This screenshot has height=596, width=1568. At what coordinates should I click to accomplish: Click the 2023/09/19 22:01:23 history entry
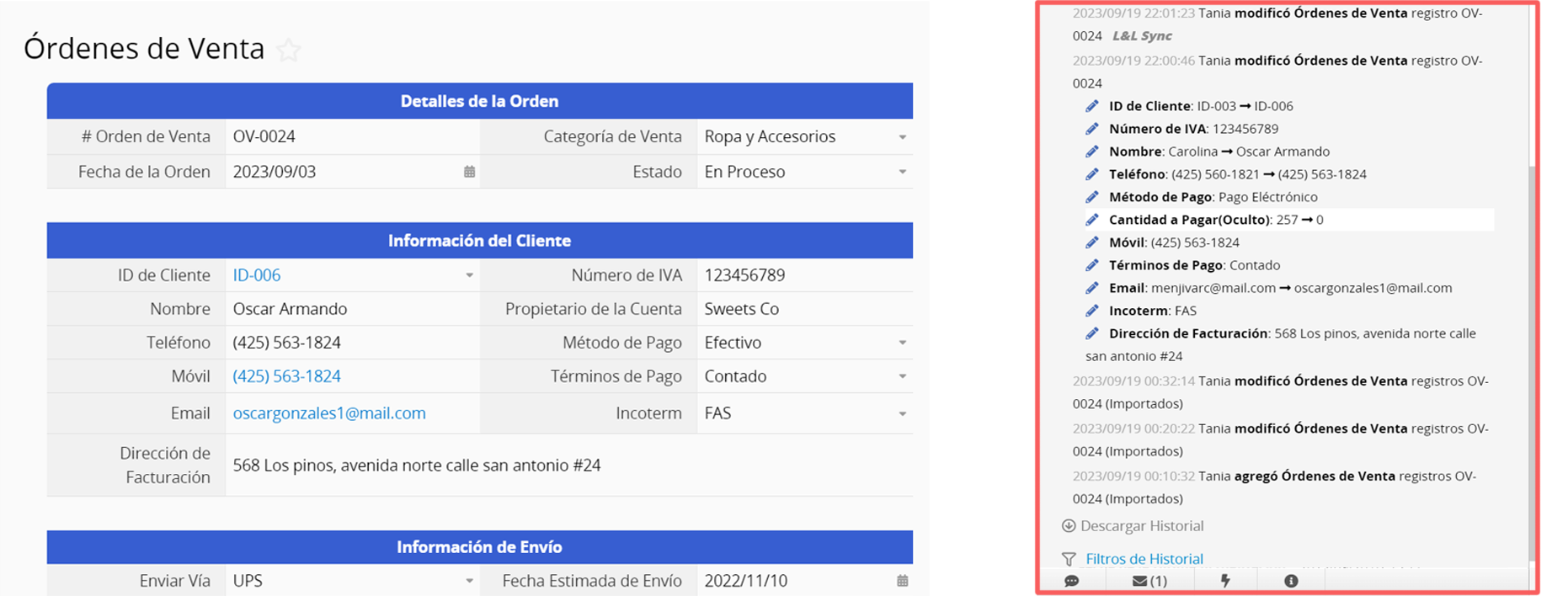click(x=1277, y=24)
